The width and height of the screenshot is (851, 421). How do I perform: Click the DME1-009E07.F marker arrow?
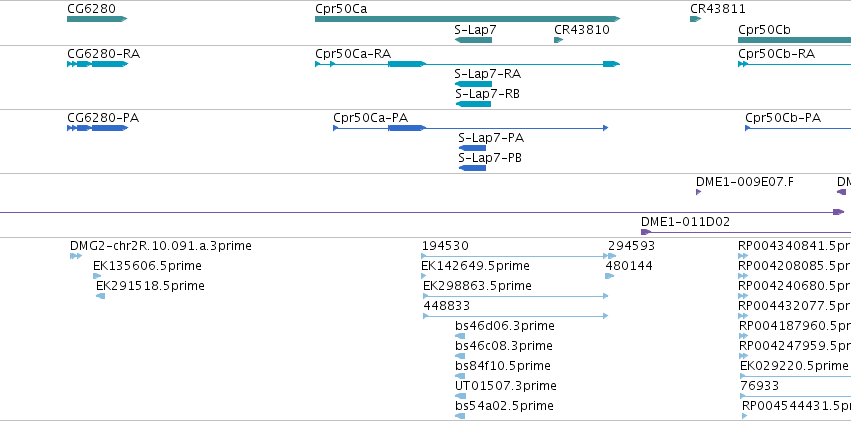pyautogui.click(x=698, y=192)
